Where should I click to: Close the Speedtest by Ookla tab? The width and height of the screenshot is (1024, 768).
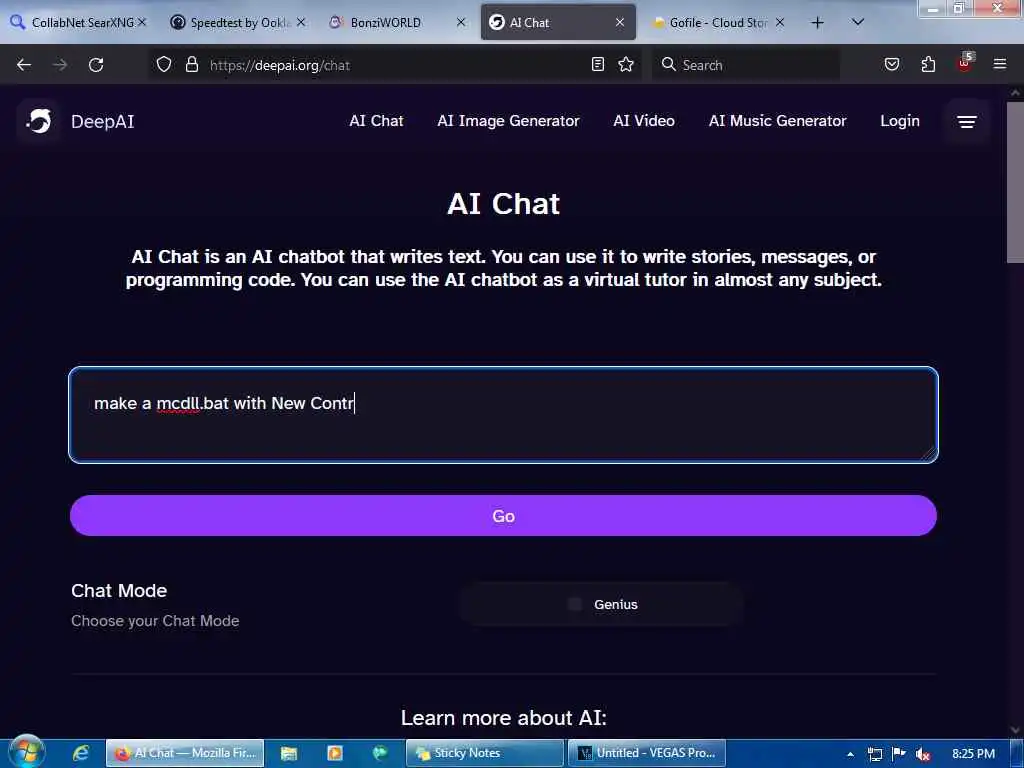click(x=300, y=22)
